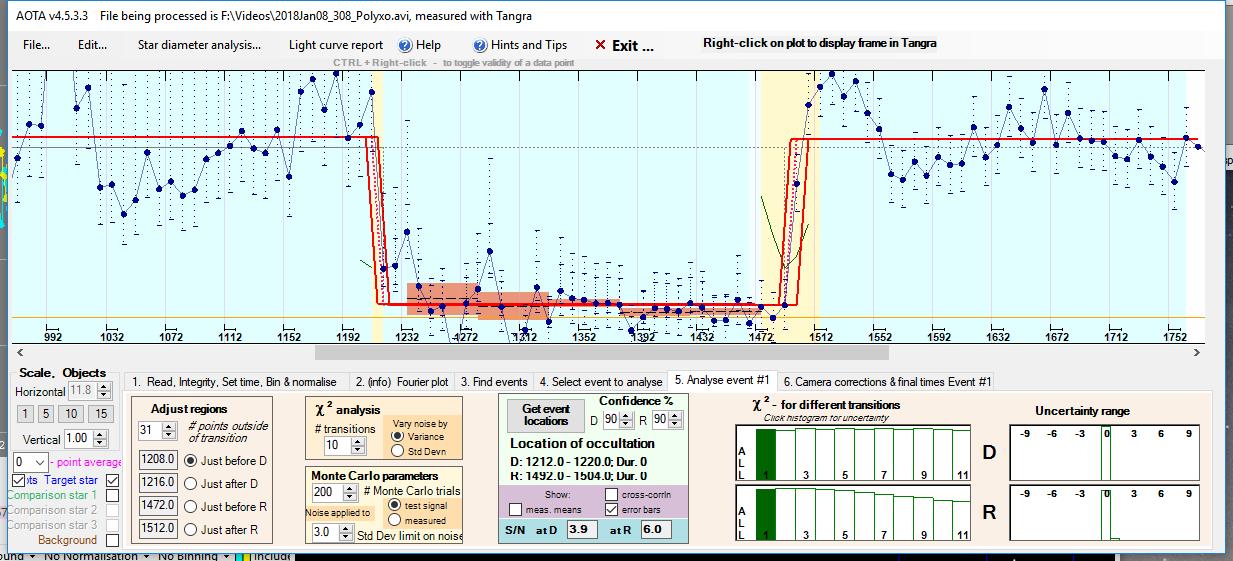Click the 1512.0 Just after R field
This screenshot has width=1233, height=561.
tap(158, 529)
